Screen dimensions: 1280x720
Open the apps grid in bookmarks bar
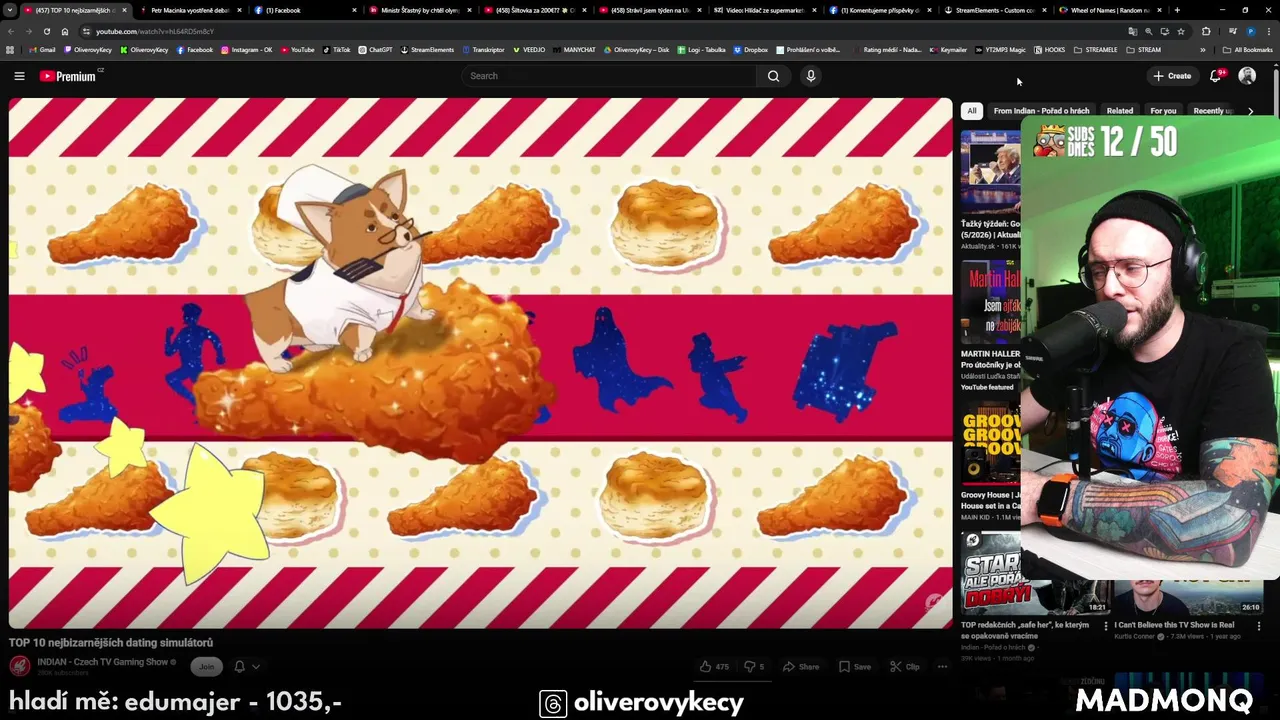pos(10,49)
